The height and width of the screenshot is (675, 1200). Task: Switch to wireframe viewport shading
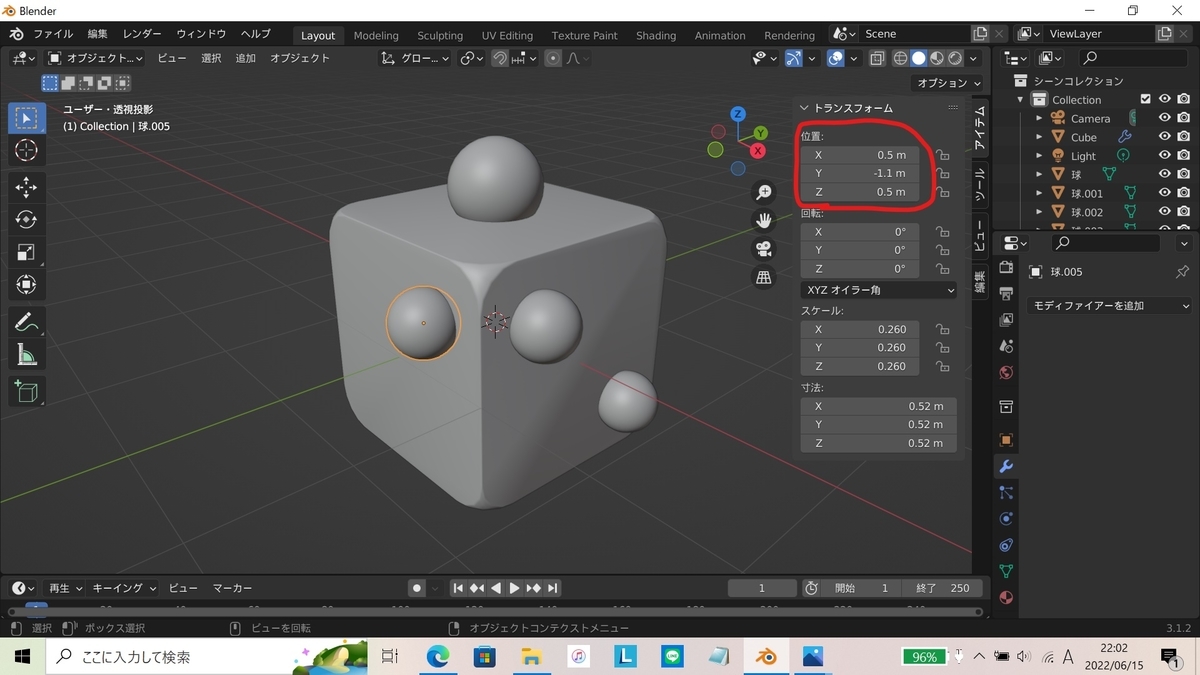pos(900,58)
